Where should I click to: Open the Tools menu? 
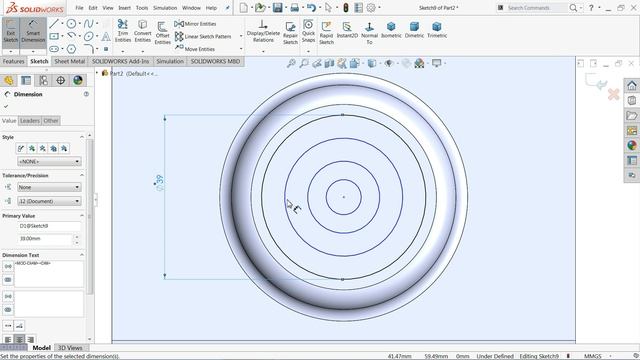coord(142,8)
